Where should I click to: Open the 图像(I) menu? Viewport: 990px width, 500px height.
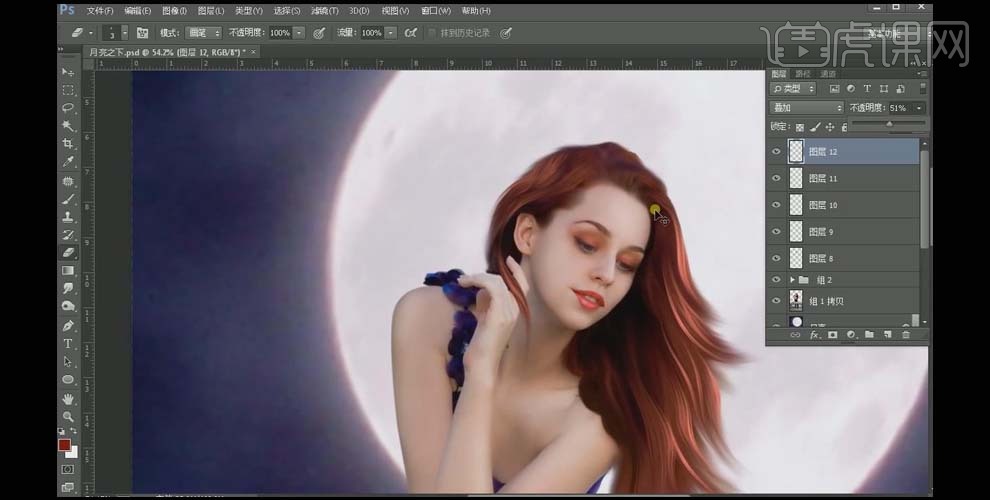[x=174, y=11]
